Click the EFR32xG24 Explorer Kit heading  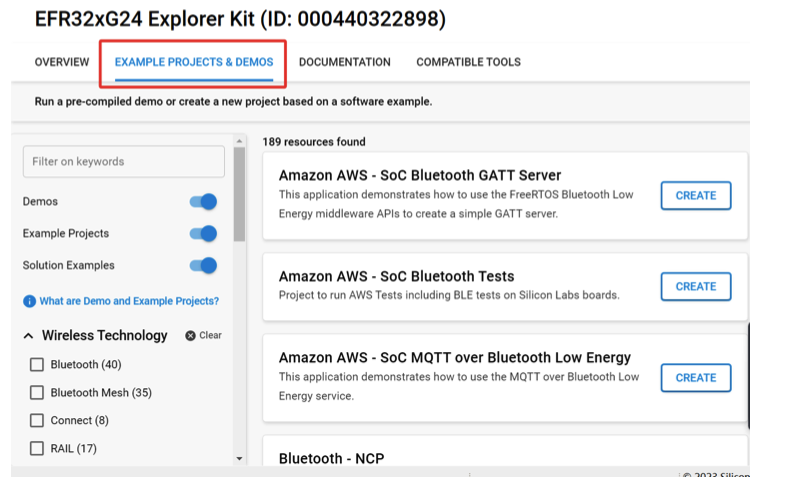(x=240, y=19)
